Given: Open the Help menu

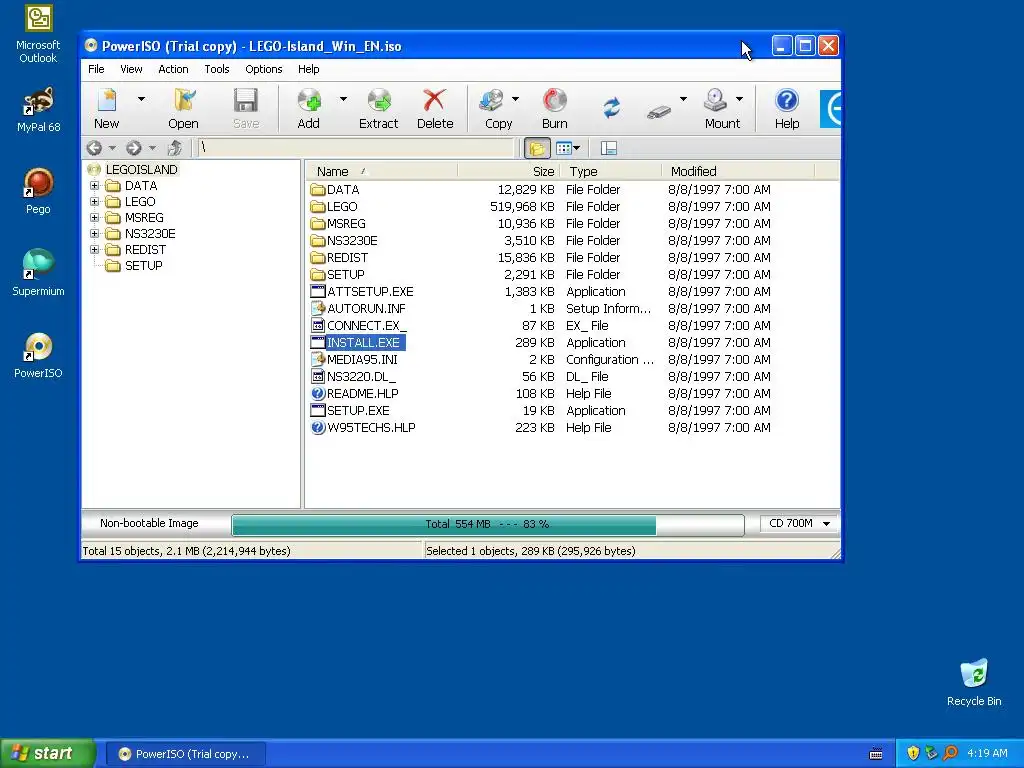Looking at the screenshot, I should click(x=309, y=69).
